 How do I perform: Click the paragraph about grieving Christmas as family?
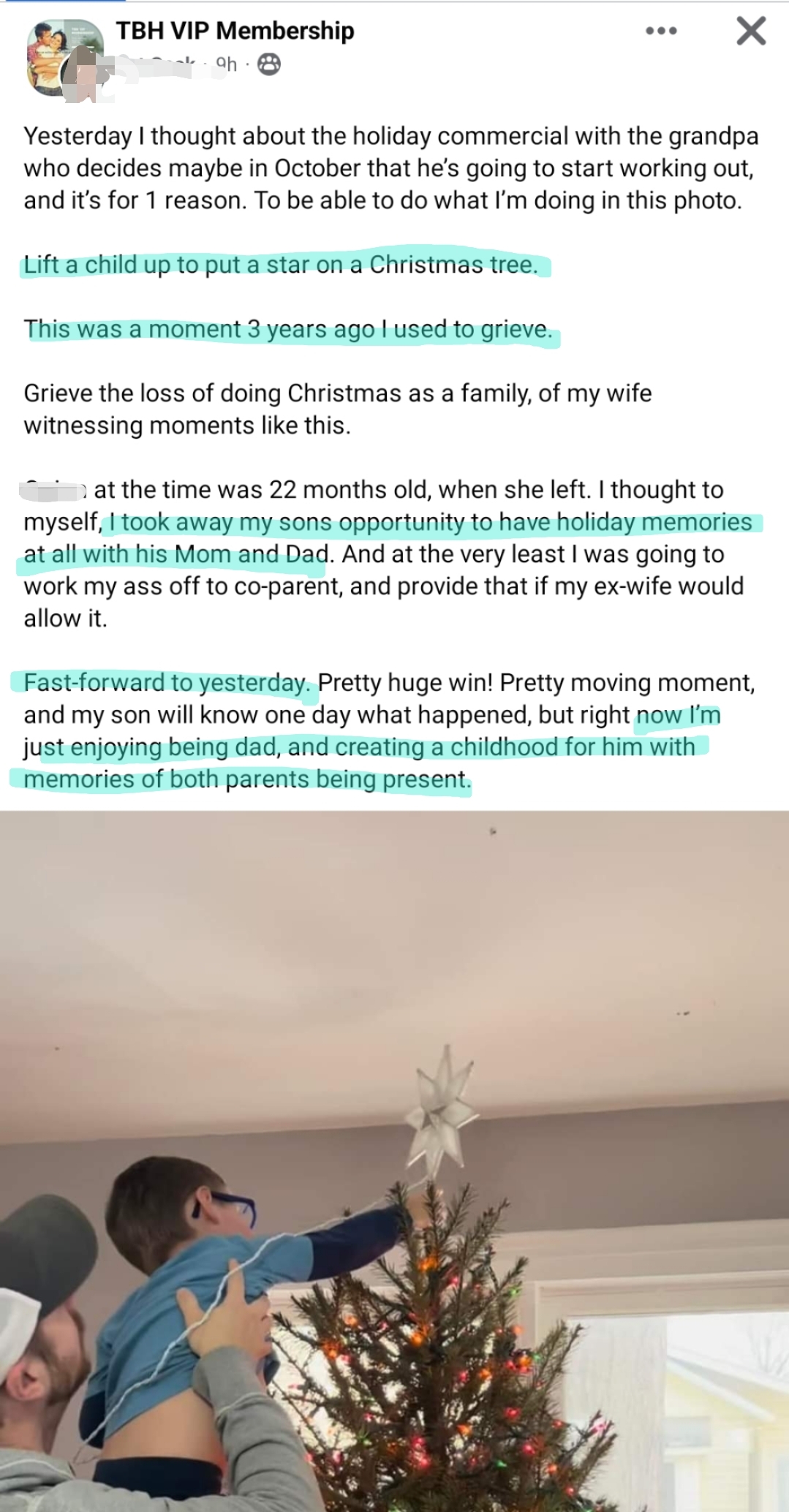(338, 409)
